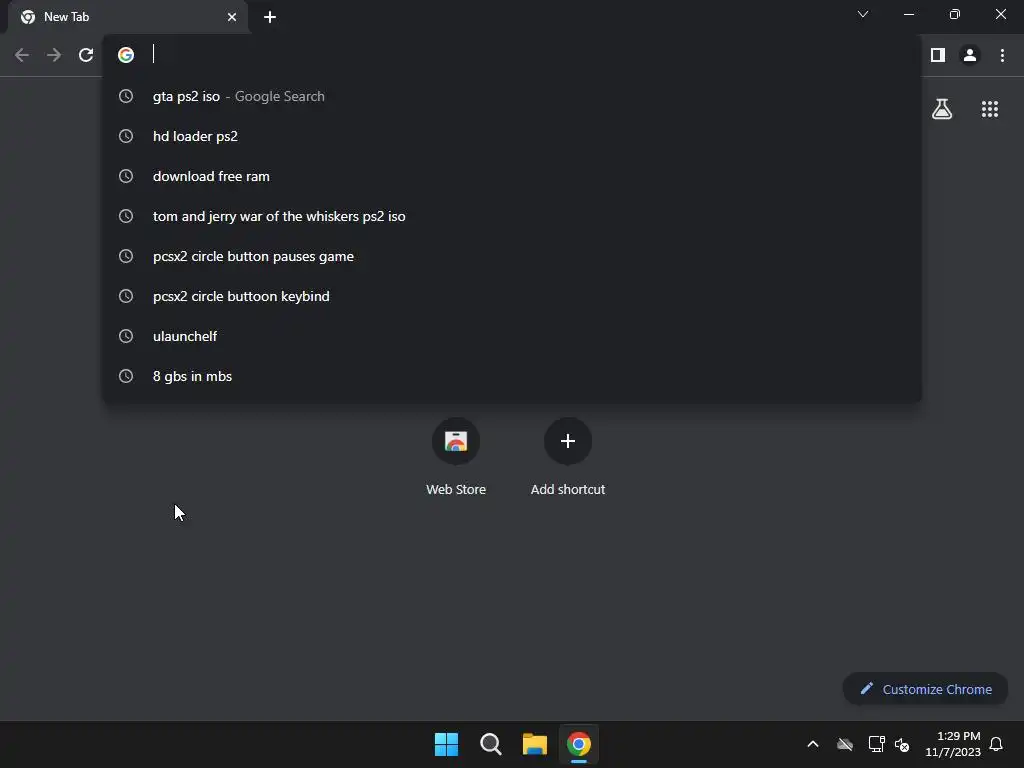Select suggestion 'download free ram'
The image size is (1024, 768).
click(512, 176)
